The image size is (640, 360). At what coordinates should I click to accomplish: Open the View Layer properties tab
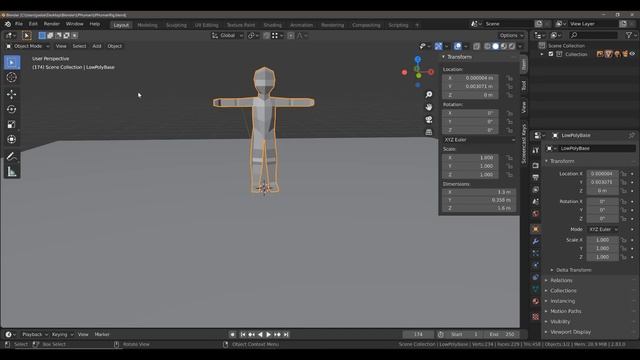pyautogui.click(x=536, y=190)
